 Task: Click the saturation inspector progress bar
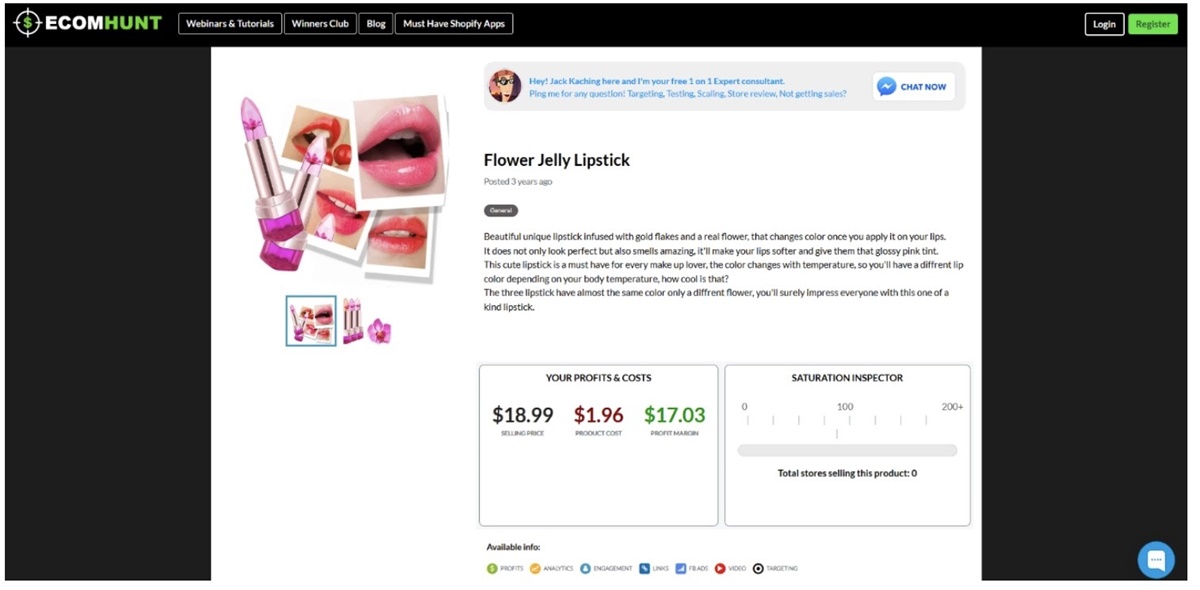(x=847, y=451)
